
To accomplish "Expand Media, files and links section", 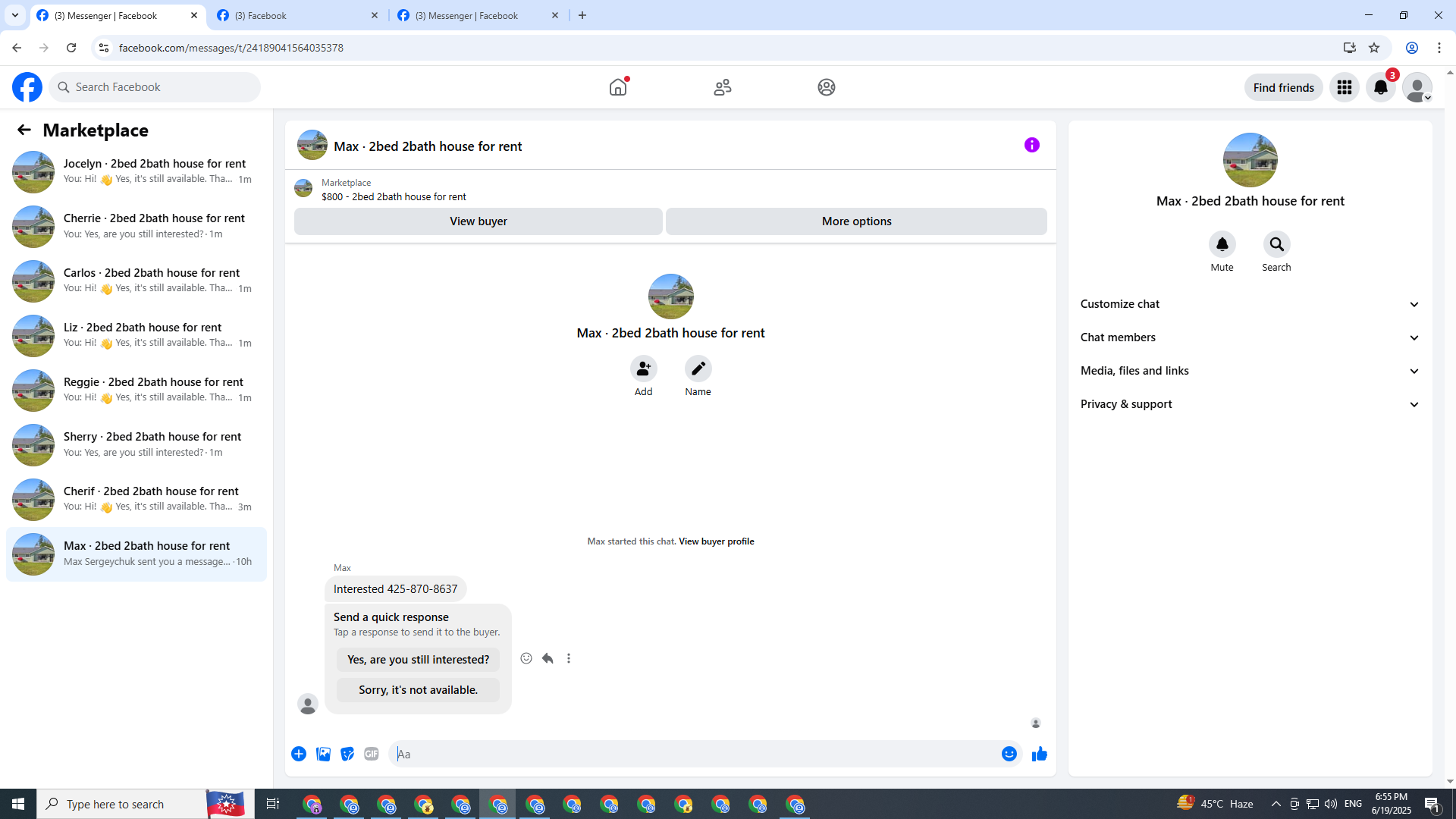I will (1250, 371).
